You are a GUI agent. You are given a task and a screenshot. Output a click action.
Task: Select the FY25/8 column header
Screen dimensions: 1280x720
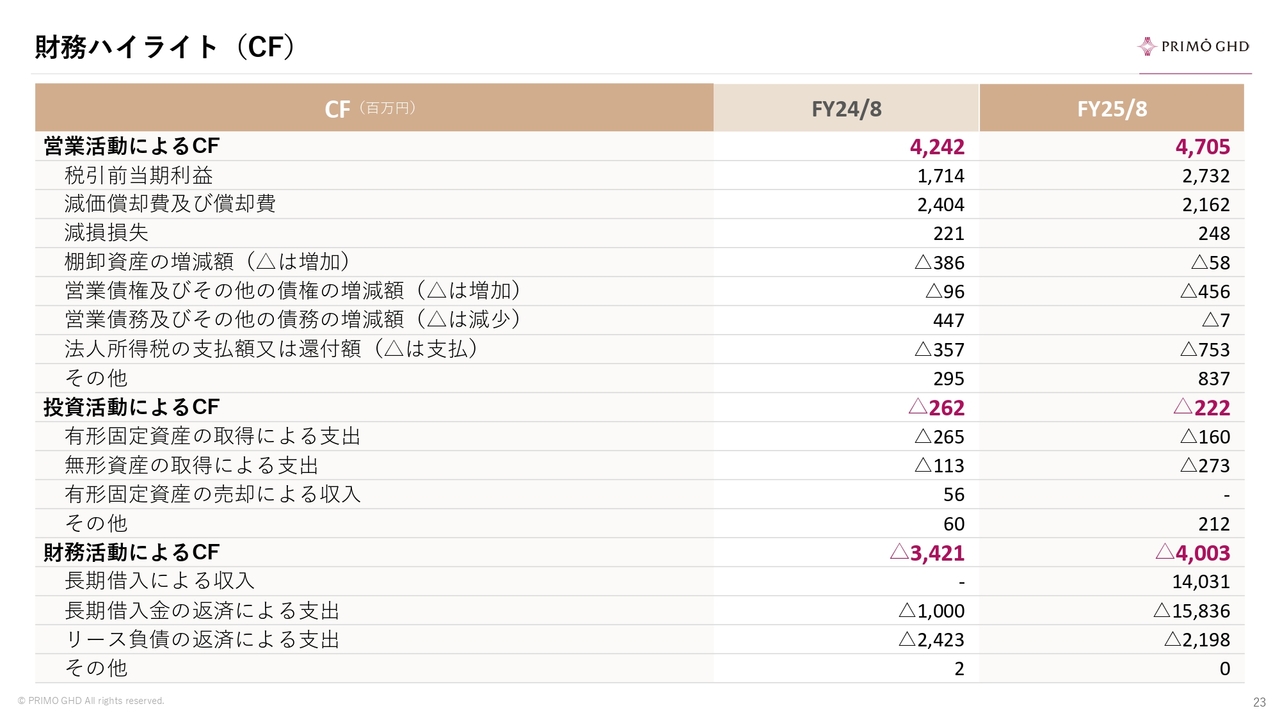click(x=1111, y=108)
